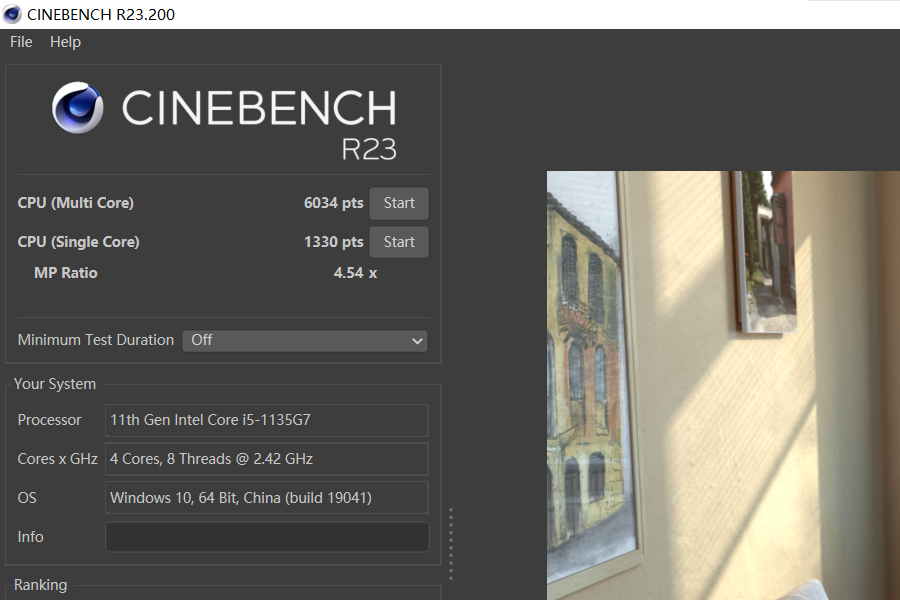900x600 pixels.
Task: Open the Minimum Test Duration dropdown
Action: pyautogui.click(x=305, y=340)
